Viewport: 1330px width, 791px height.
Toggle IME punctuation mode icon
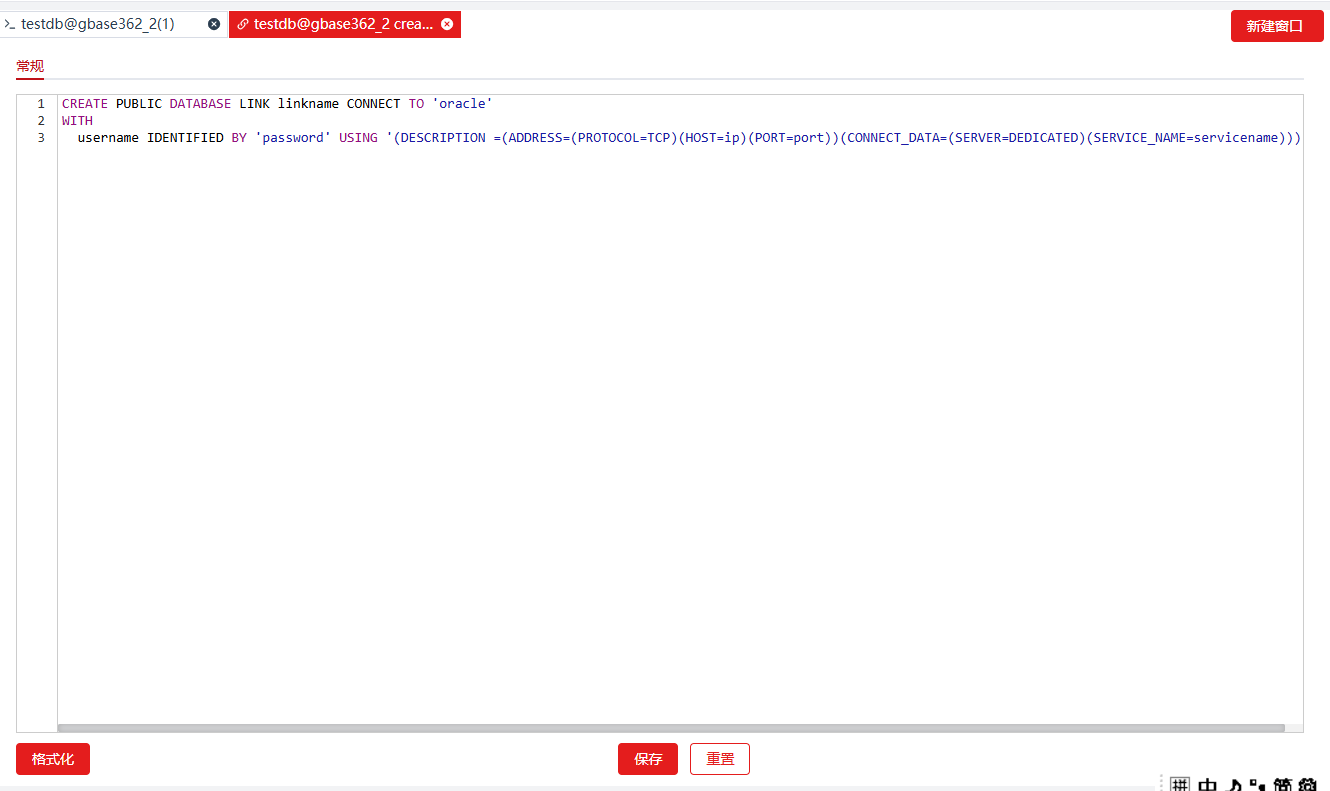(1257, 785)
